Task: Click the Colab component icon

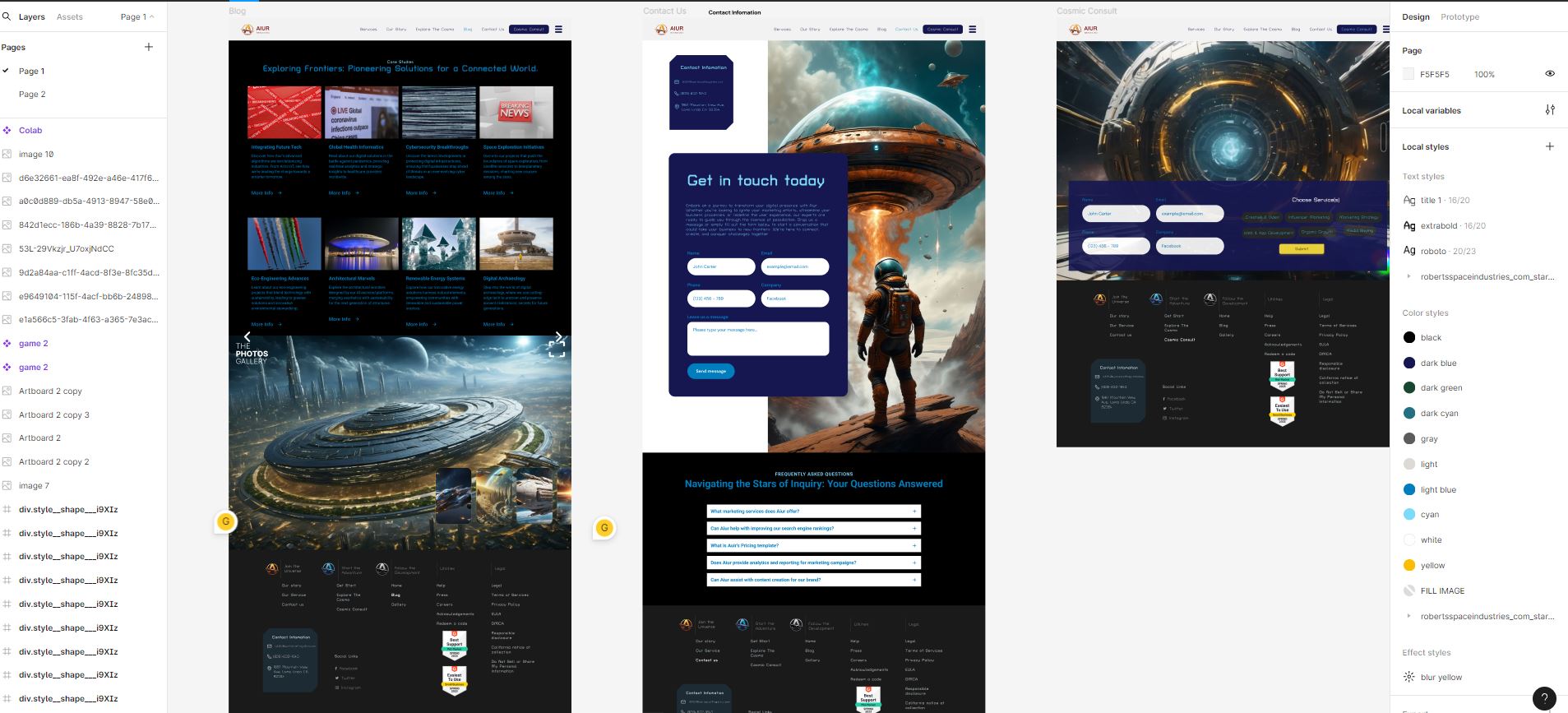Action: click(7, 130)
